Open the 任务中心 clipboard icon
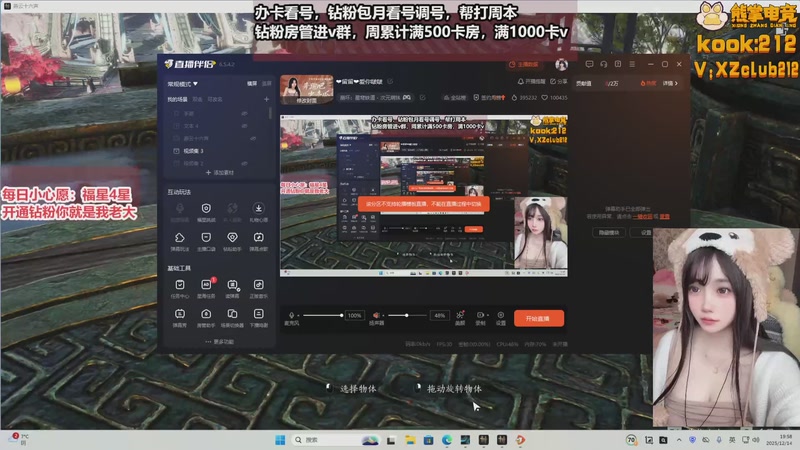 180,285
